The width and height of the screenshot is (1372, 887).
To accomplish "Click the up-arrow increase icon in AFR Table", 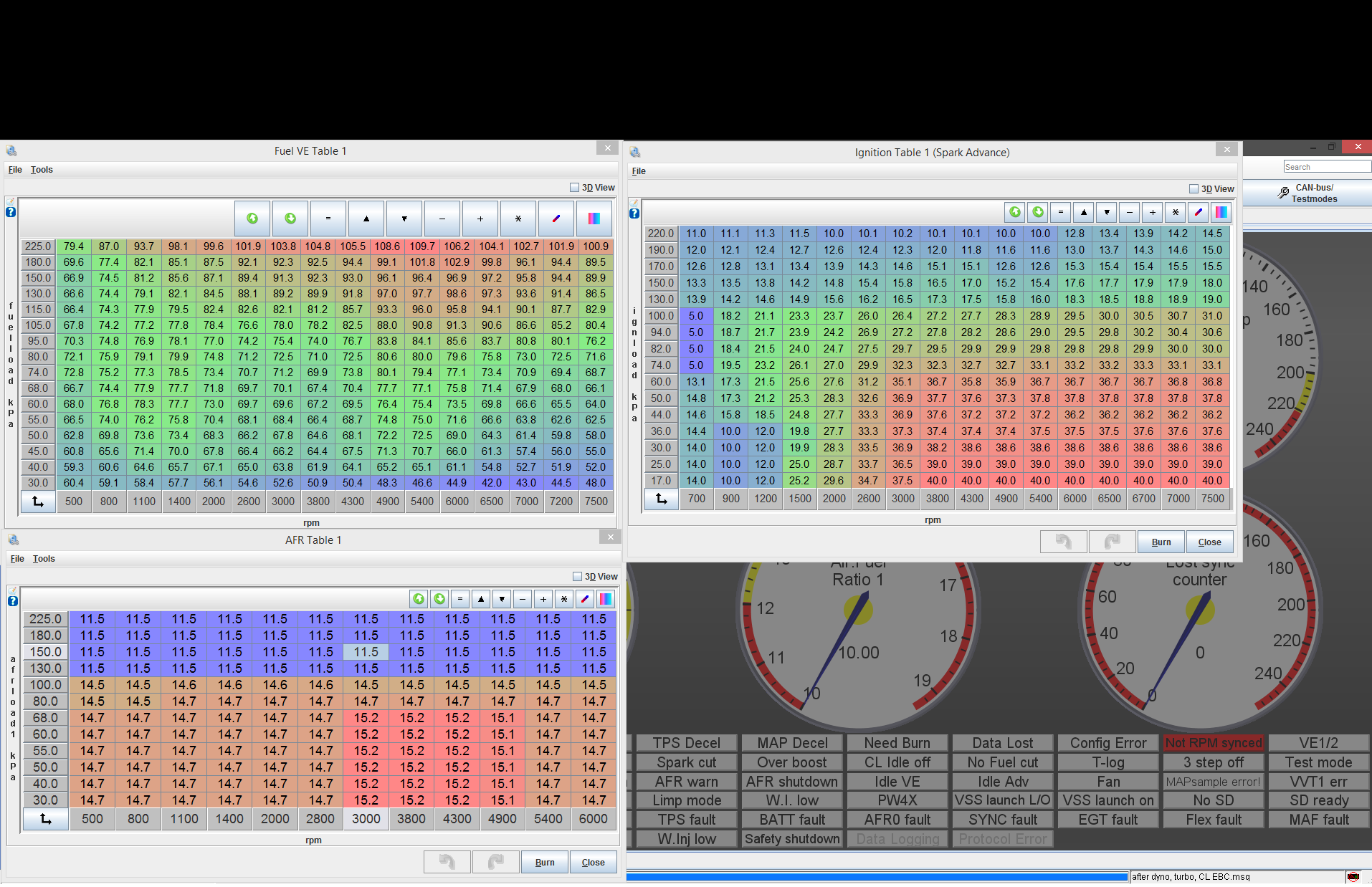I will (481, 599).
